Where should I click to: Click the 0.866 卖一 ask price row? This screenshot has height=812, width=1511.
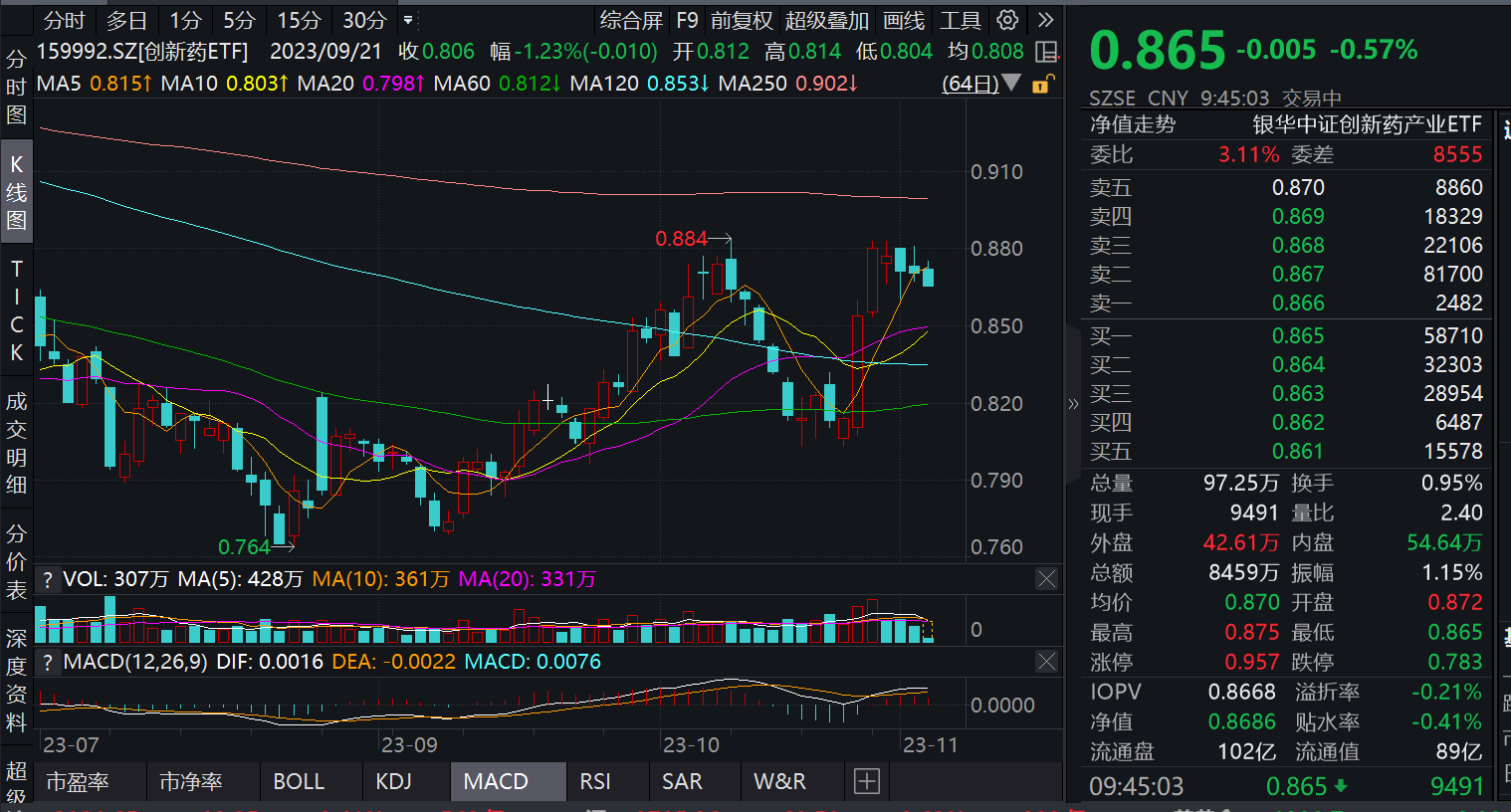point(1286,304)
